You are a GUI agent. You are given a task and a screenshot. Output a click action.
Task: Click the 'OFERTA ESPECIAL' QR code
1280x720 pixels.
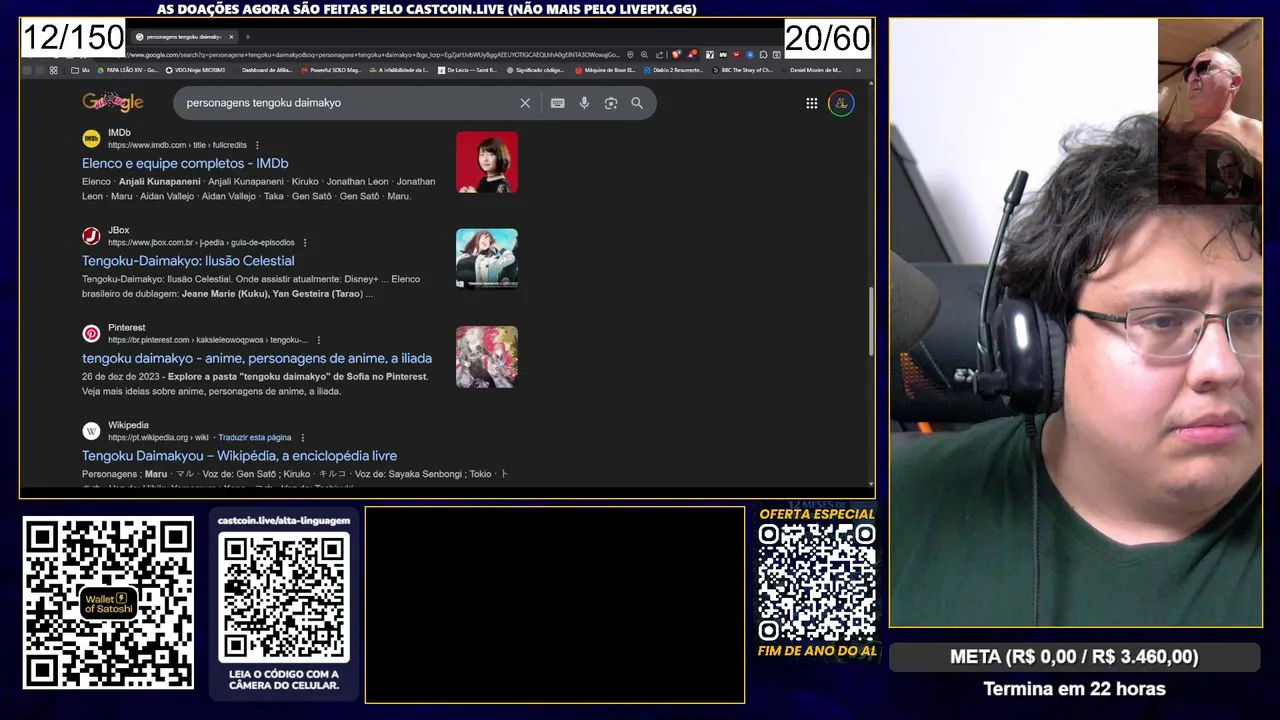pyautogui.click(x=817, y=582)
